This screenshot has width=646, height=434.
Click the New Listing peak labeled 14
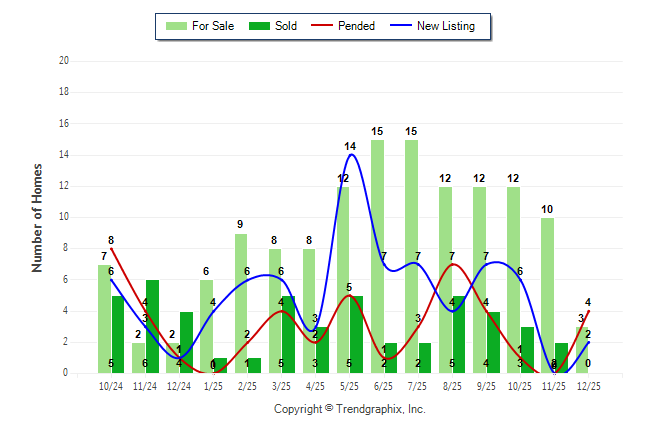click(350, 155)
